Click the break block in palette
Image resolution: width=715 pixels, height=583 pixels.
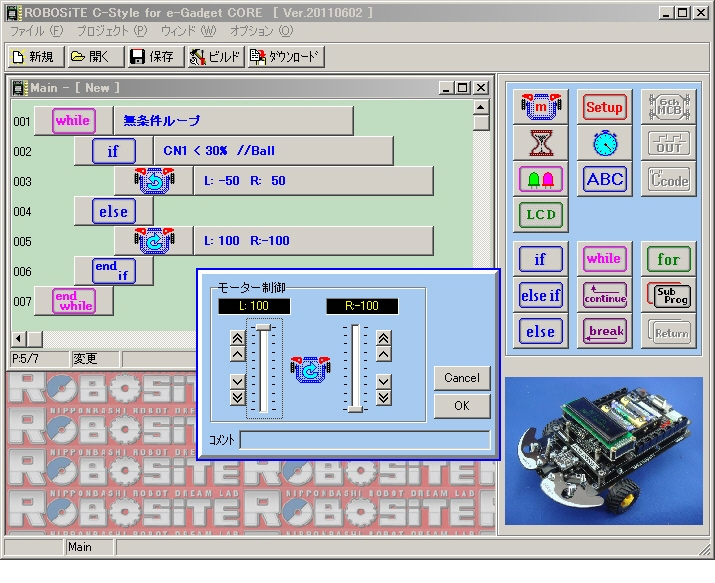(x=604, y=331)
